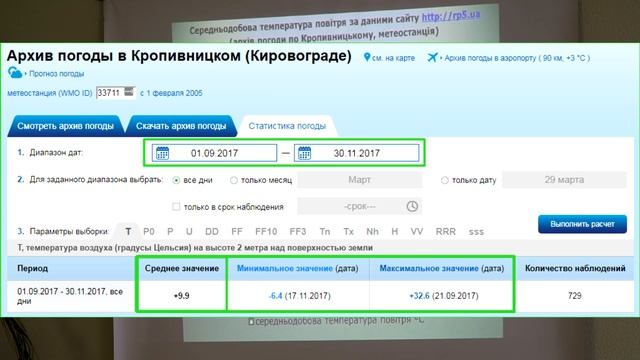The width and height of the screenshot is (640, 360).
Task: Open the '29 марта' date dropdown
Action: coord(564,180)
